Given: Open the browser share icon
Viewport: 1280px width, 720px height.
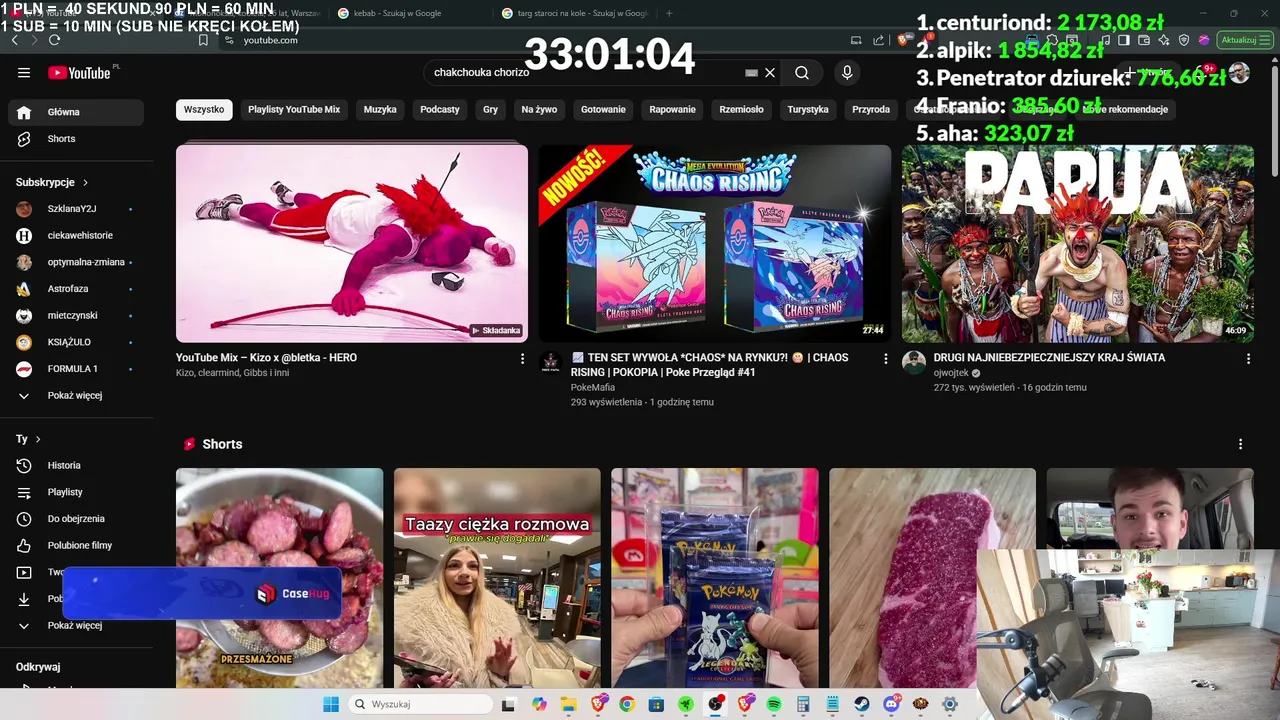Looking at the screenshot, I should tap(878, 40).
